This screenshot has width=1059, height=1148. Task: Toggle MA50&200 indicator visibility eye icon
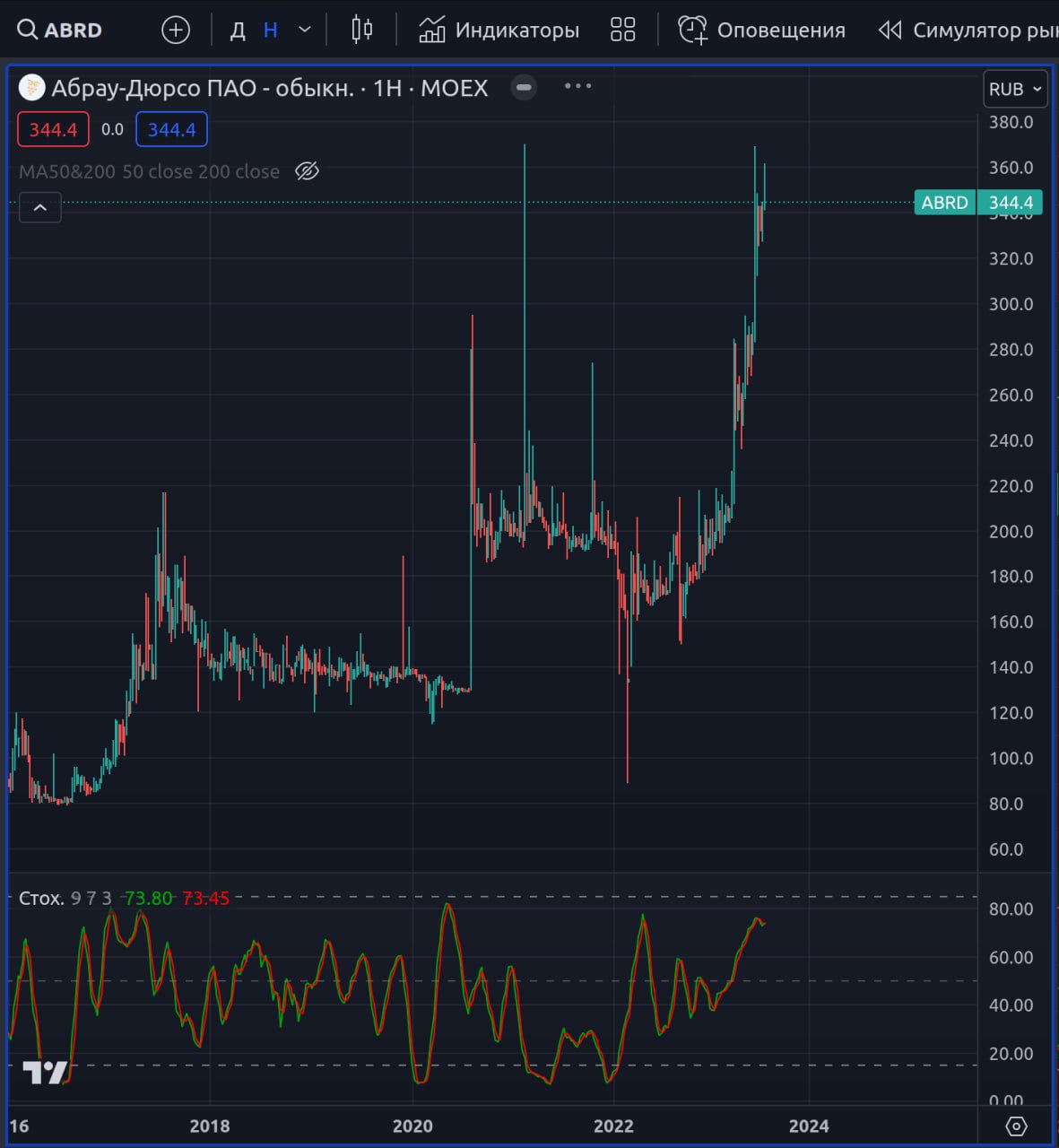click(308, 171)
